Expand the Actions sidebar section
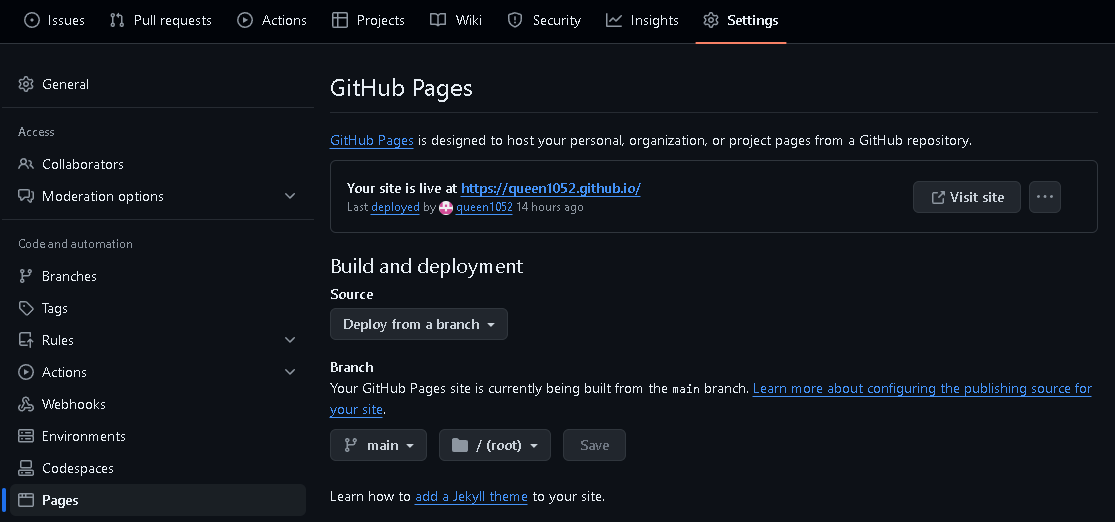This screenshot has width=1115, height=522. [290, 372]
